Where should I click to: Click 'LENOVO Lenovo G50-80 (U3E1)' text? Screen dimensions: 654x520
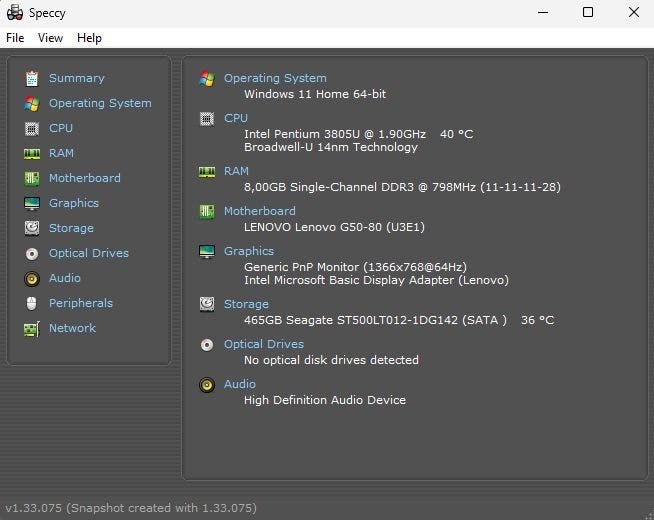click(x=335, y=227)
